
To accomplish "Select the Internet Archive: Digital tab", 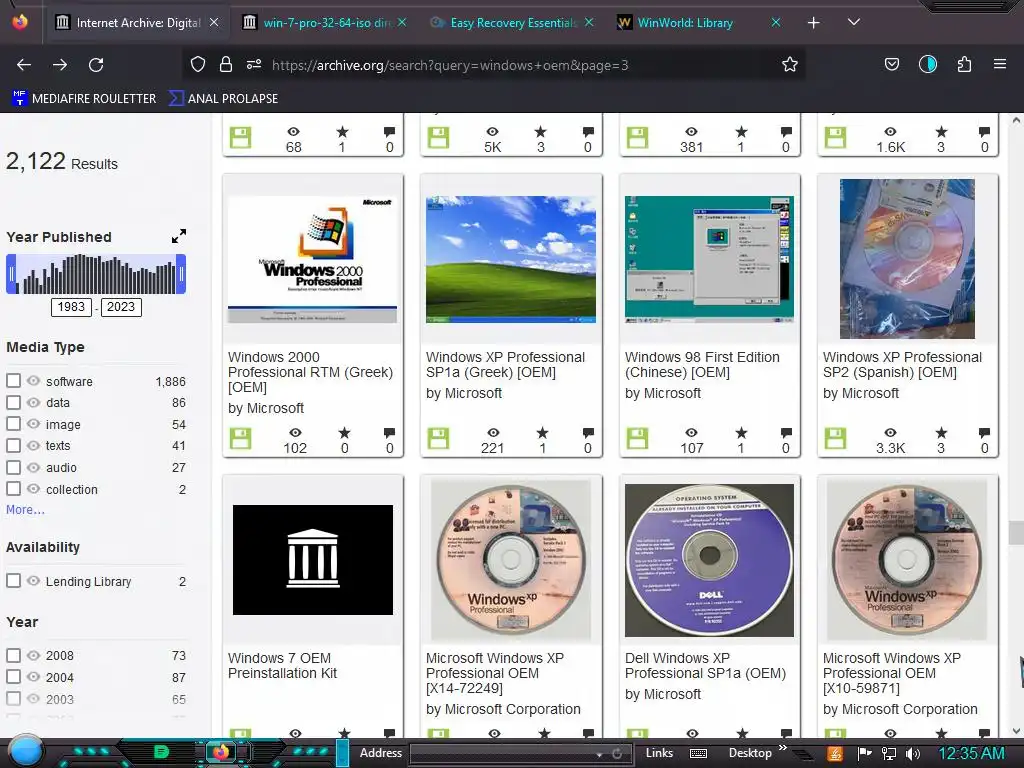I will 136,23.
